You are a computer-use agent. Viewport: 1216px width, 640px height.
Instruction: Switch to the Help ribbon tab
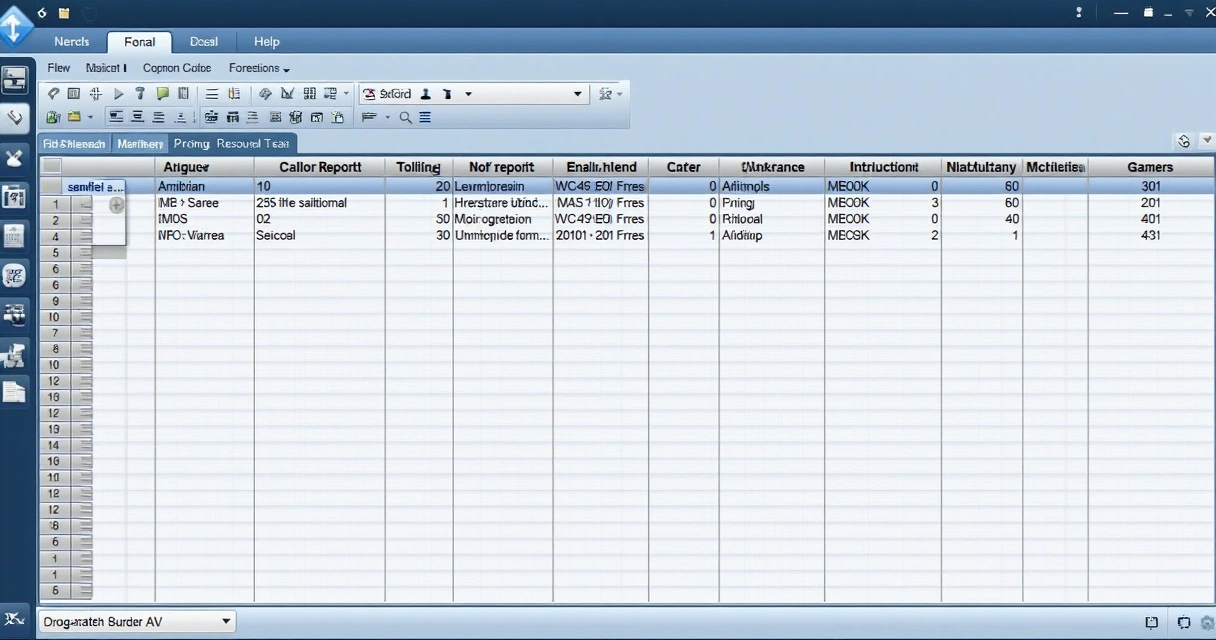tap(266, 41)
